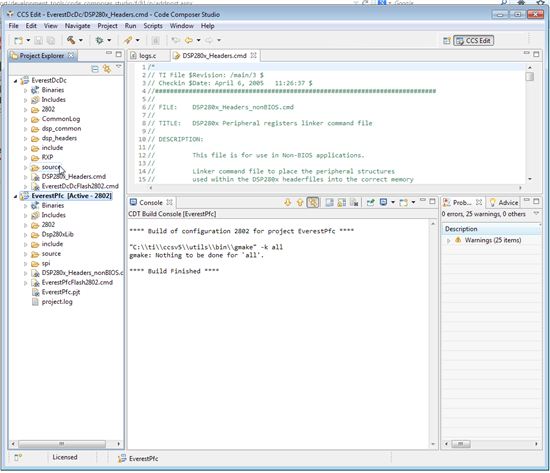Switch to the Advice tab
Screen dimensions: 550x473
tap(504, 202)
